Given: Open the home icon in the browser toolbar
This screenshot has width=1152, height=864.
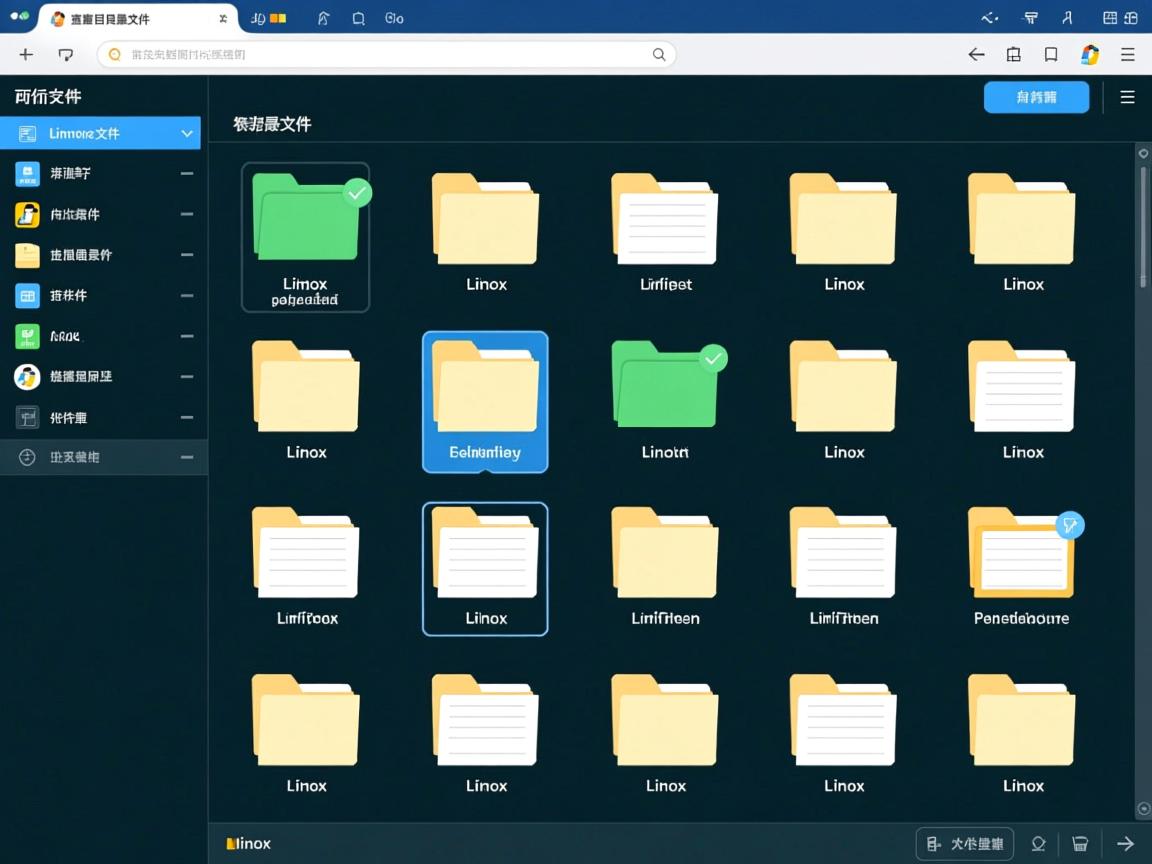Looking at the screenshot, I should point(324,18).
